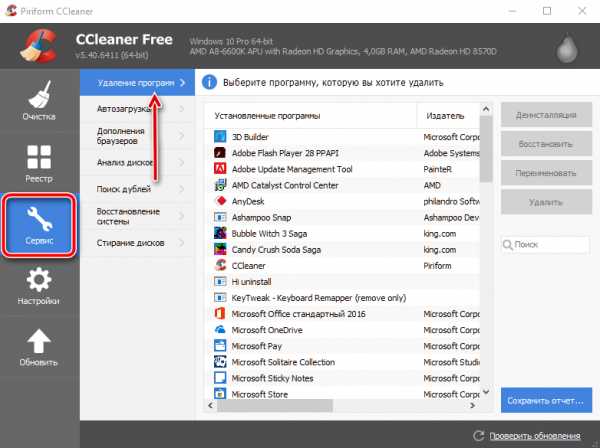Click the vertical scrollbar thumb
600x448 pixels.
point(486,149)
